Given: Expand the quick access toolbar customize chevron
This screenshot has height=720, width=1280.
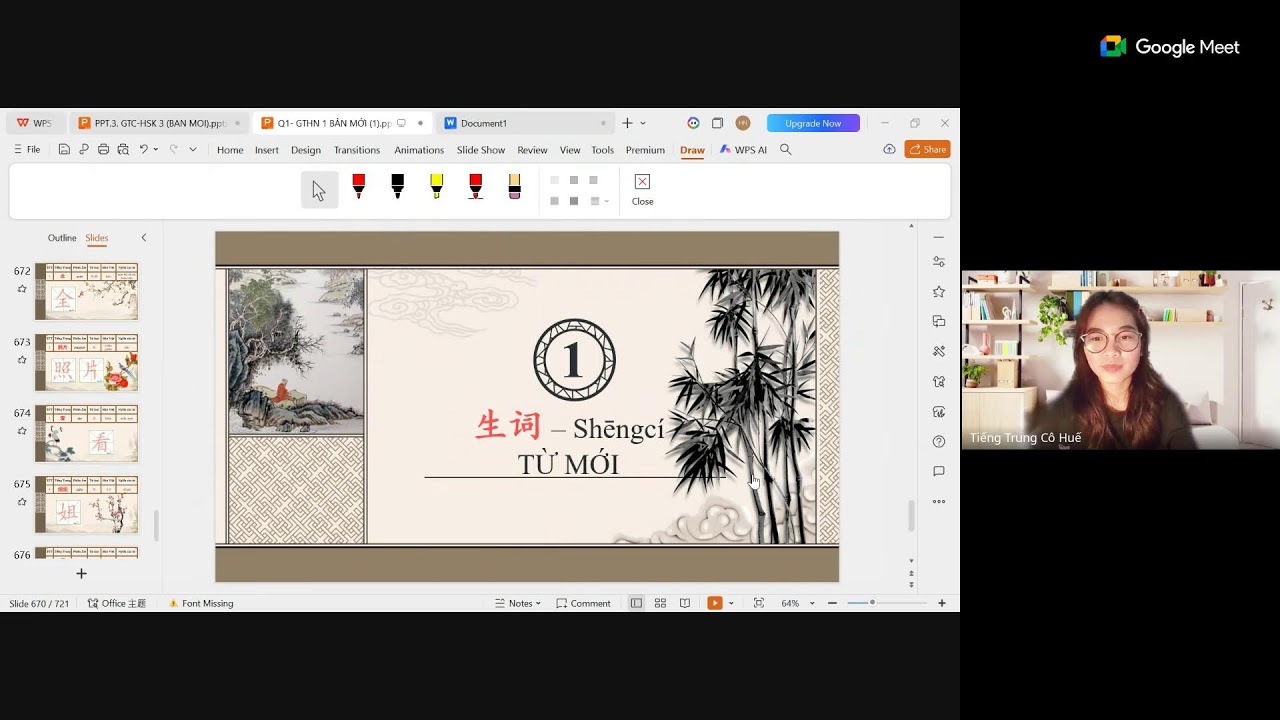Looking at the screenshot, I should [193, 150].
